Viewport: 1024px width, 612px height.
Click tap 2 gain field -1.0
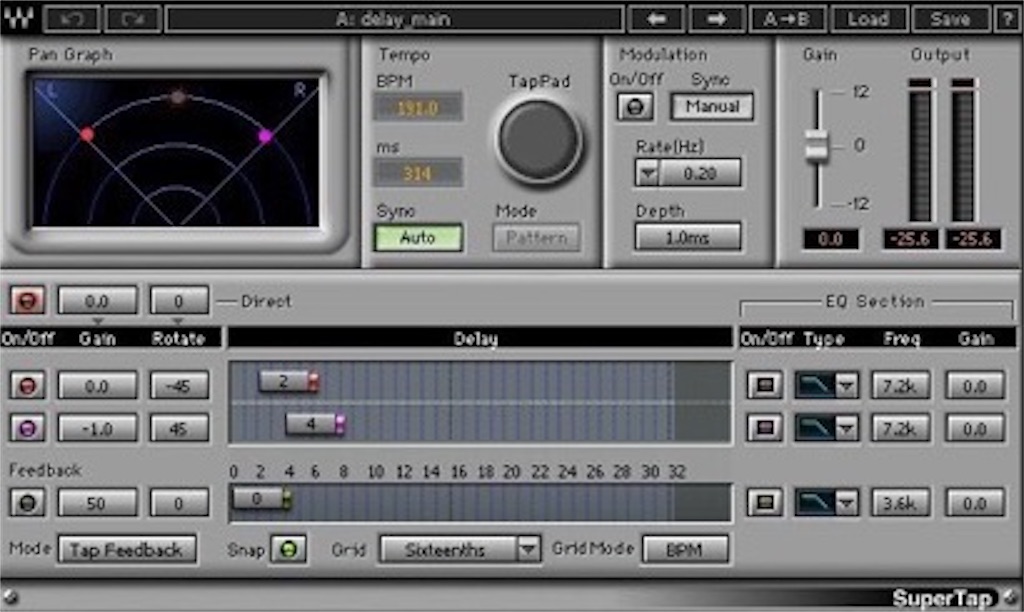[97, 428]
